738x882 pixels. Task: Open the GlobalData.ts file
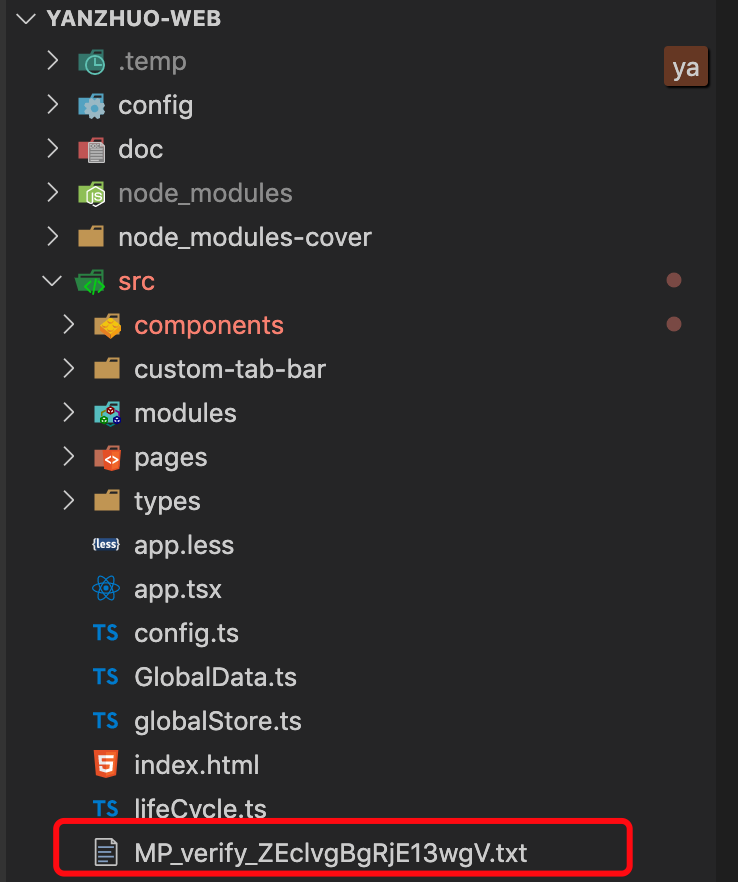pyautogui.click(x=215, y=677)
